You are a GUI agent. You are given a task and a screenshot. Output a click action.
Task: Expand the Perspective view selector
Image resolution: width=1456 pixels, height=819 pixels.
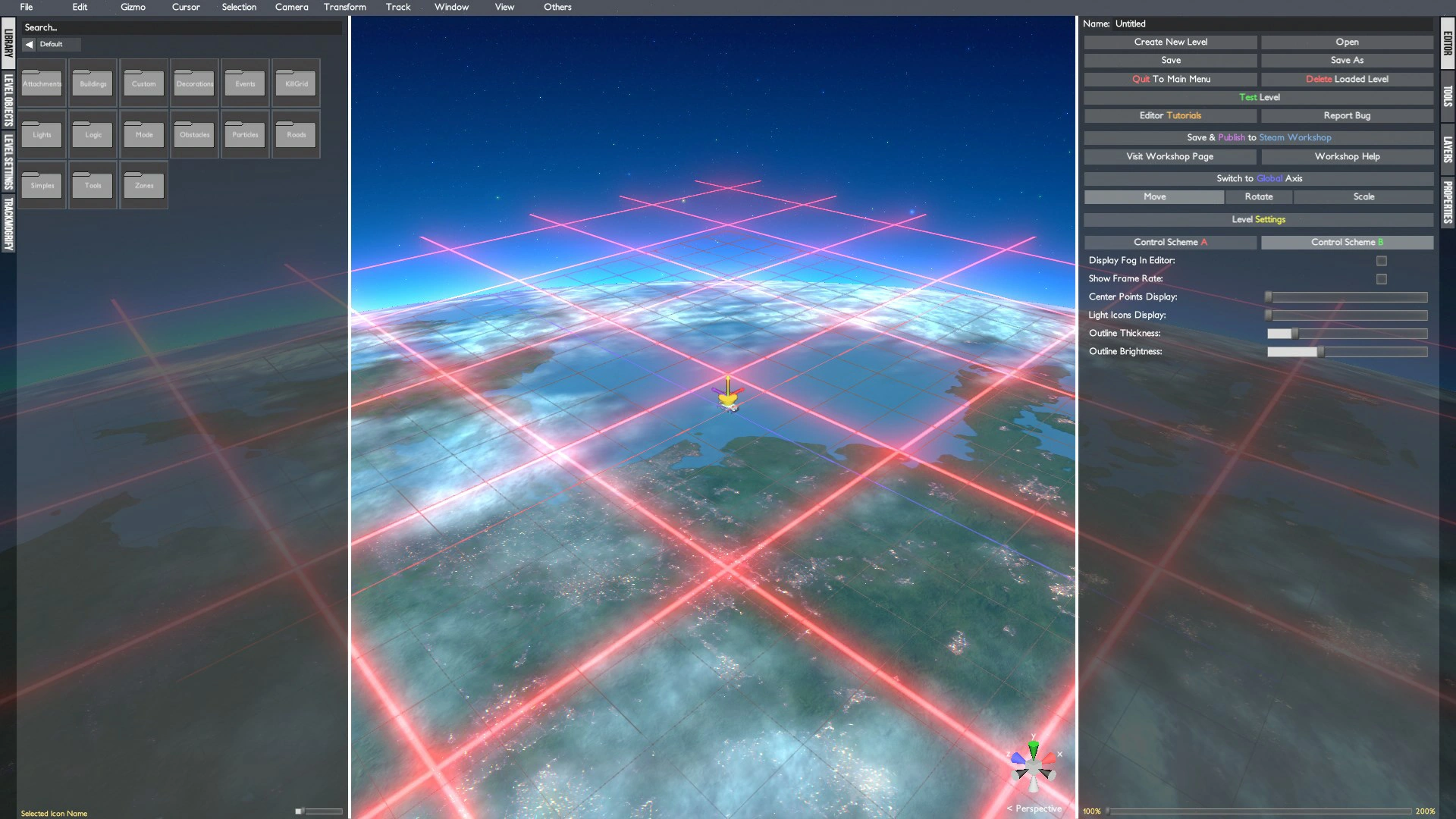1034,808
